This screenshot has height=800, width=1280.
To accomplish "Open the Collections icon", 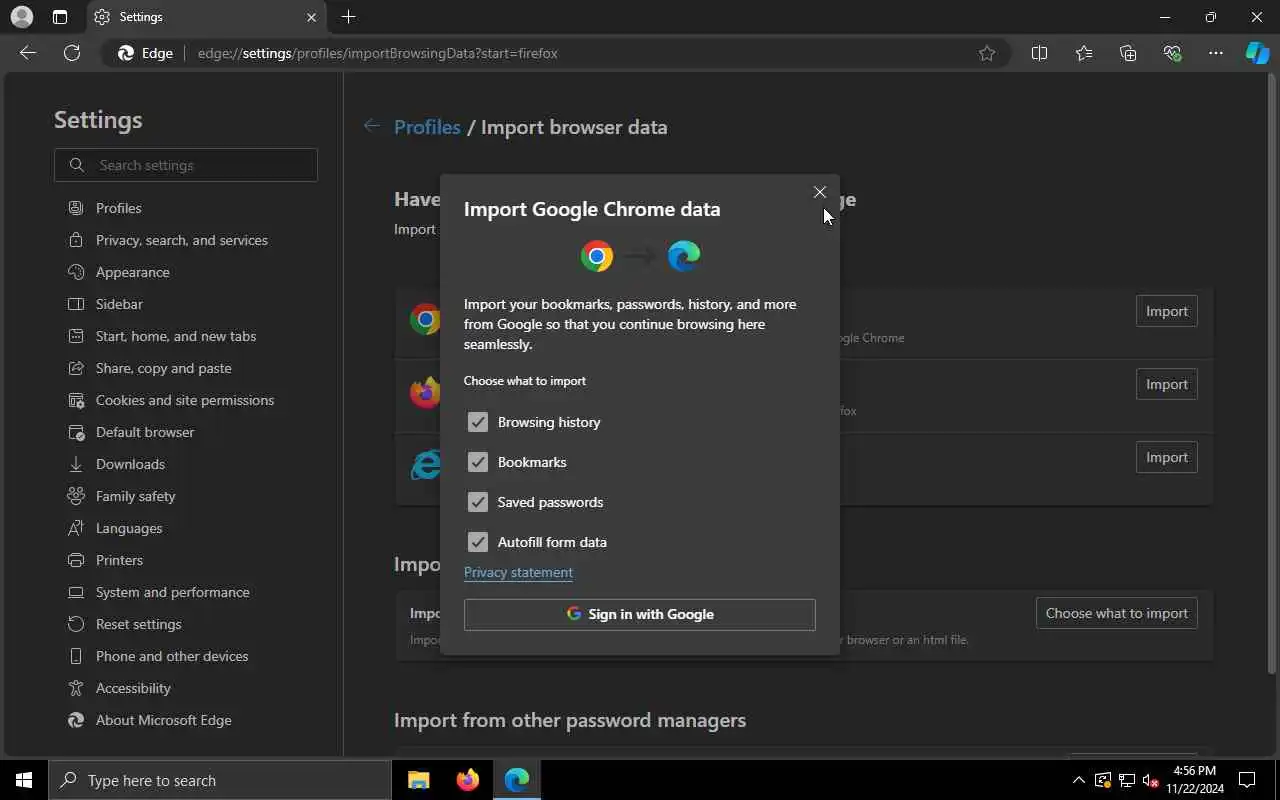I will click(x=1128, y=53).
